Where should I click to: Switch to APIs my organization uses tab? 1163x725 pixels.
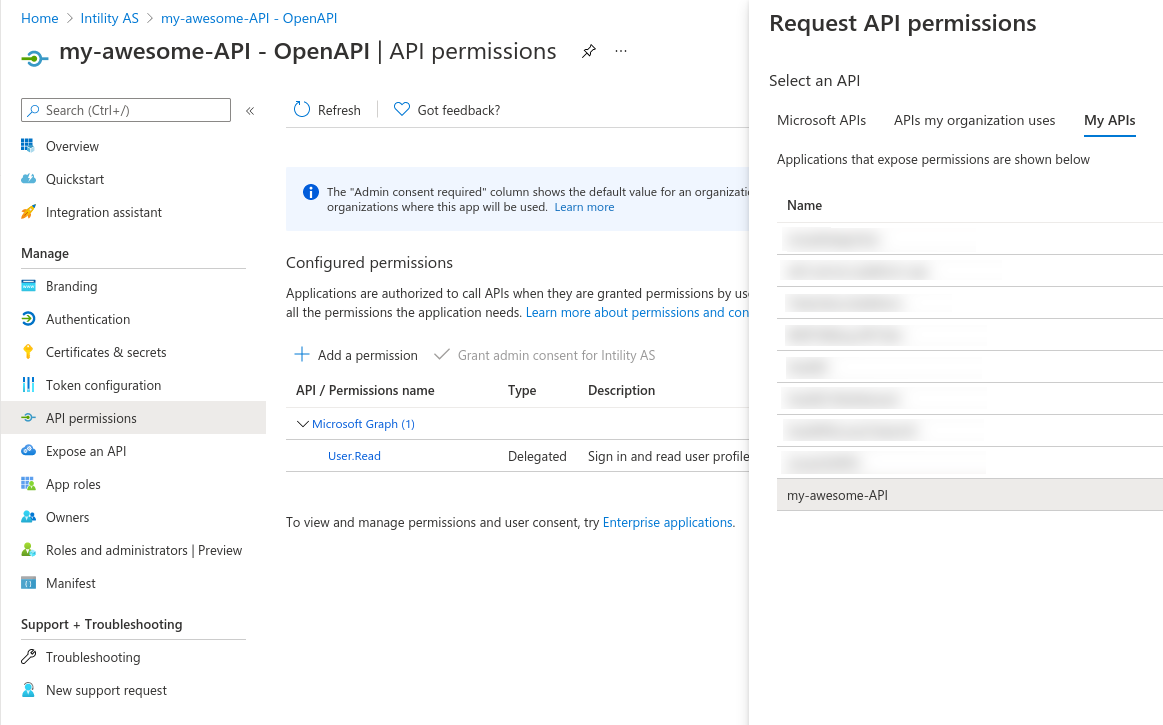[974, 120]
